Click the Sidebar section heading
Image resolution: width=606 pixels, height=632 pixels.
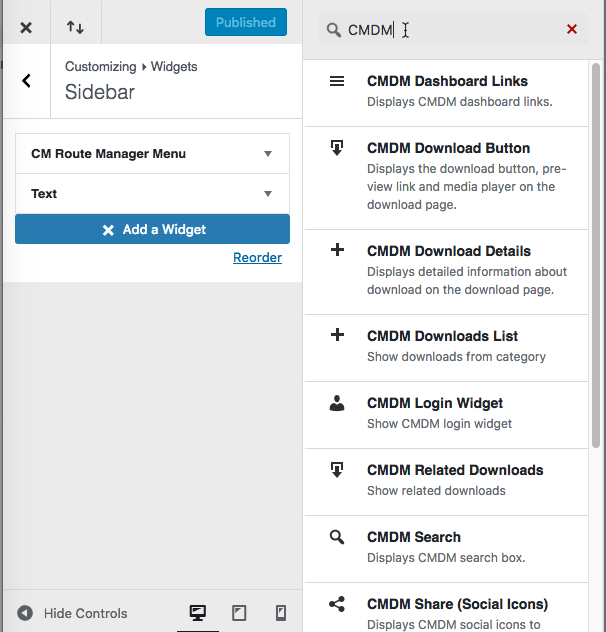click(x=100, y=92)
